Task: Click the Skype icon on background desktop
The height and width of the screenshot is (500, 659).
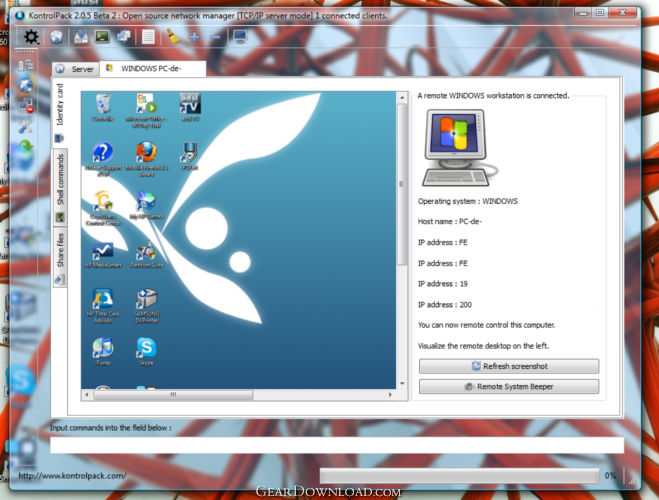Action: point(20,381)
